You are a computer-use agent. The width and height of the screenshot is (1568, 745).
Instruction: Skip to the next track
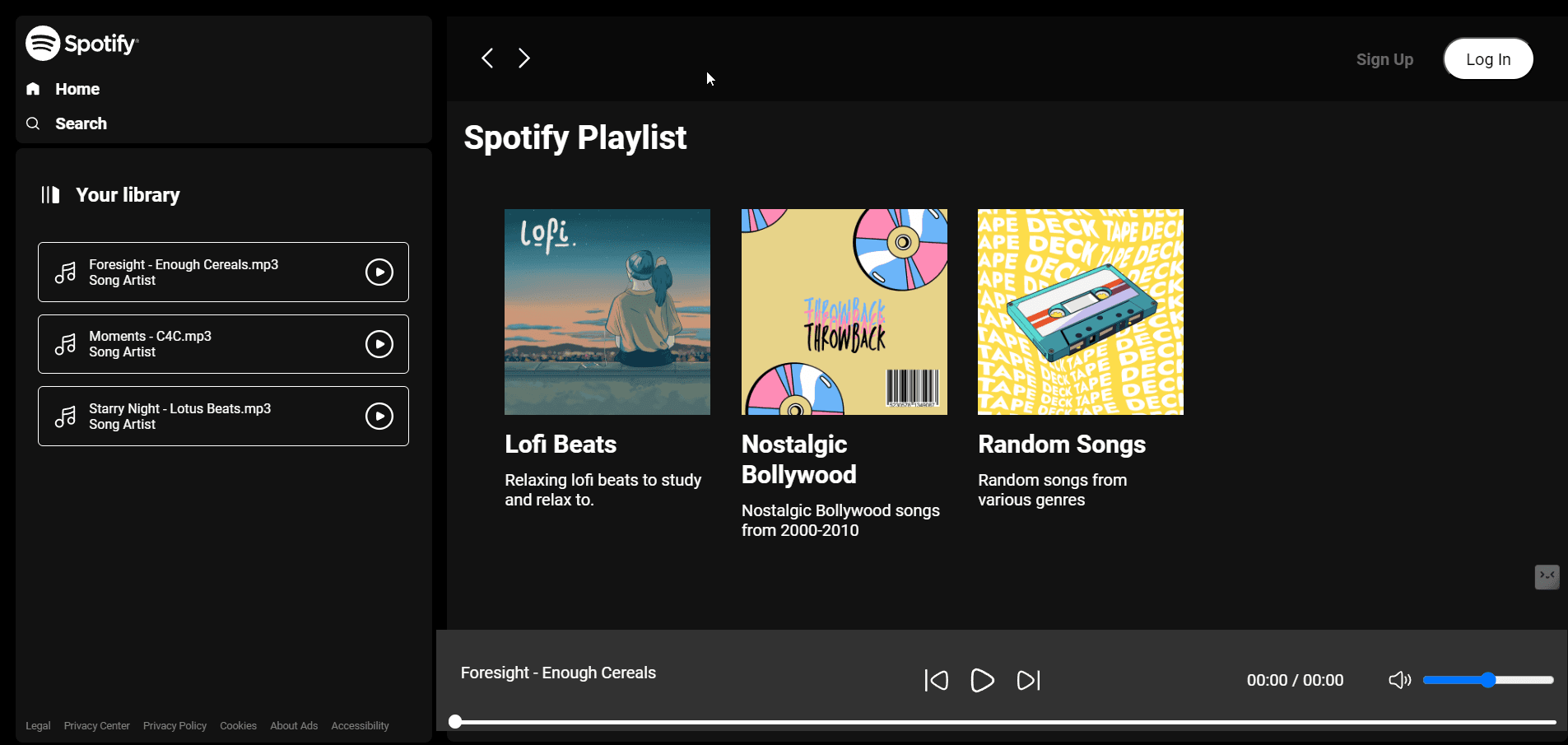pyautogui.click(x=1029, y=680)
